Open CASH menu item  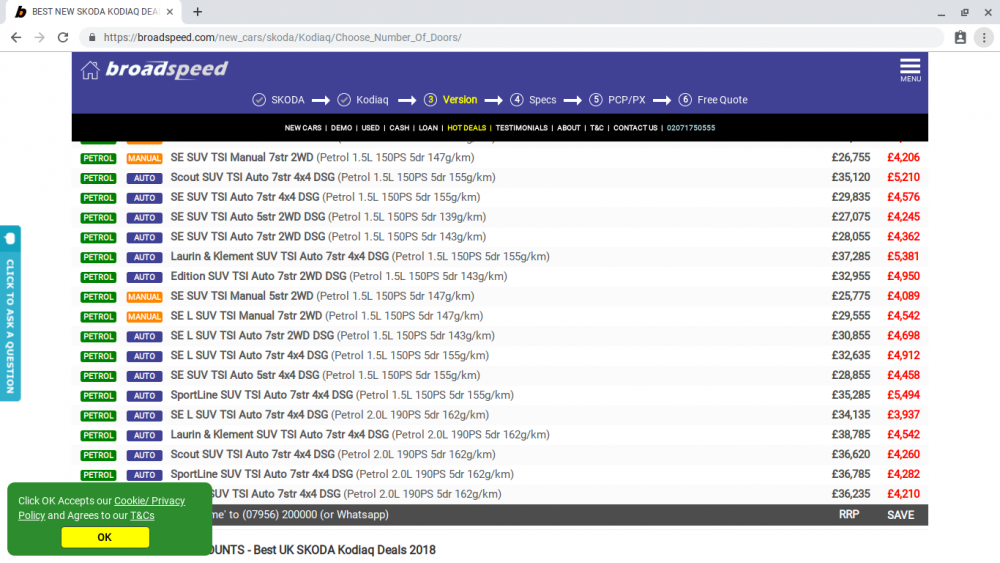coord(399,128)
